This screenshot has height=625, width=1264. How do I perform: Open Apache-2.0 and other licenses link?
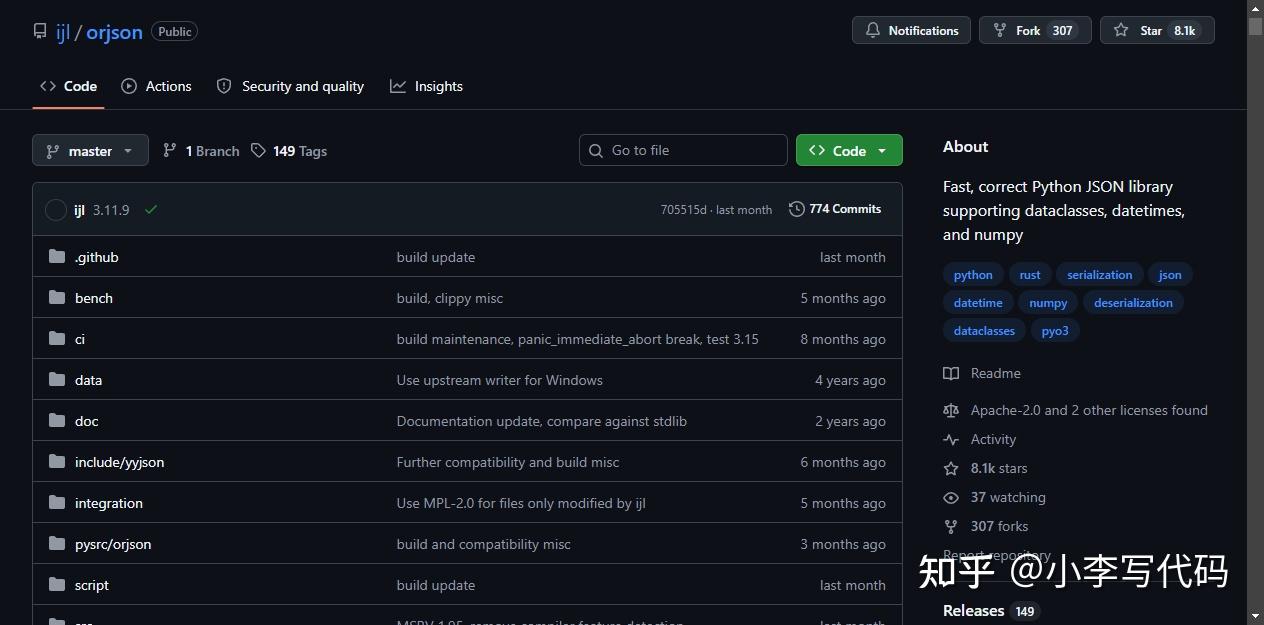coord(1075,410)
